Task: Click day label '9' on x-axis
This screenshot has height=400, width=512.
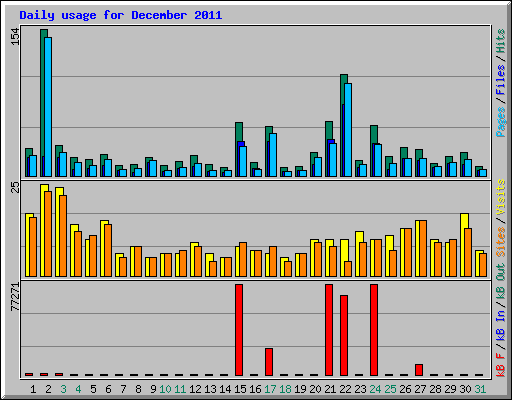Action: pyautogui.click(x=153, y=389)
